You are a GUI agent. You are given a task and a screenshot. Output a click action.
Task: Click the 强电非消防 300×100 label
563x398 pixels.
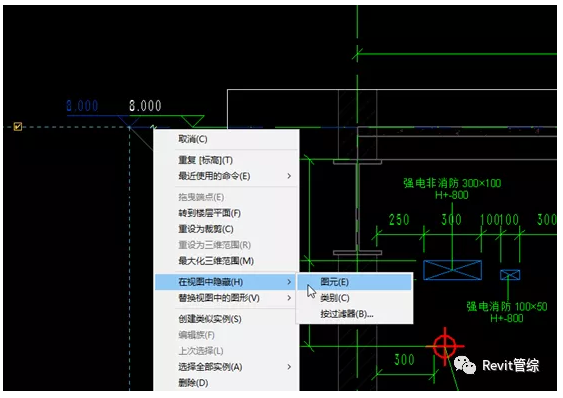pyautogui.click(x=452, y=183)
